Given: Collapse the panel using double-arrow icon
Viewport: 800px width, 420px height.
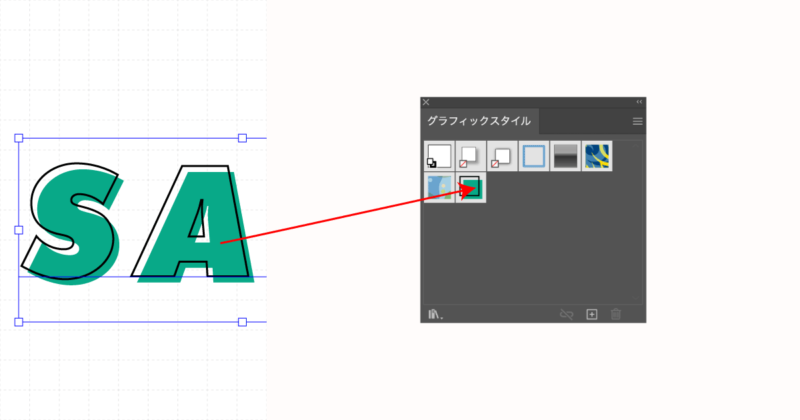Looking at the screenshot, I should (x=639, y=102).
